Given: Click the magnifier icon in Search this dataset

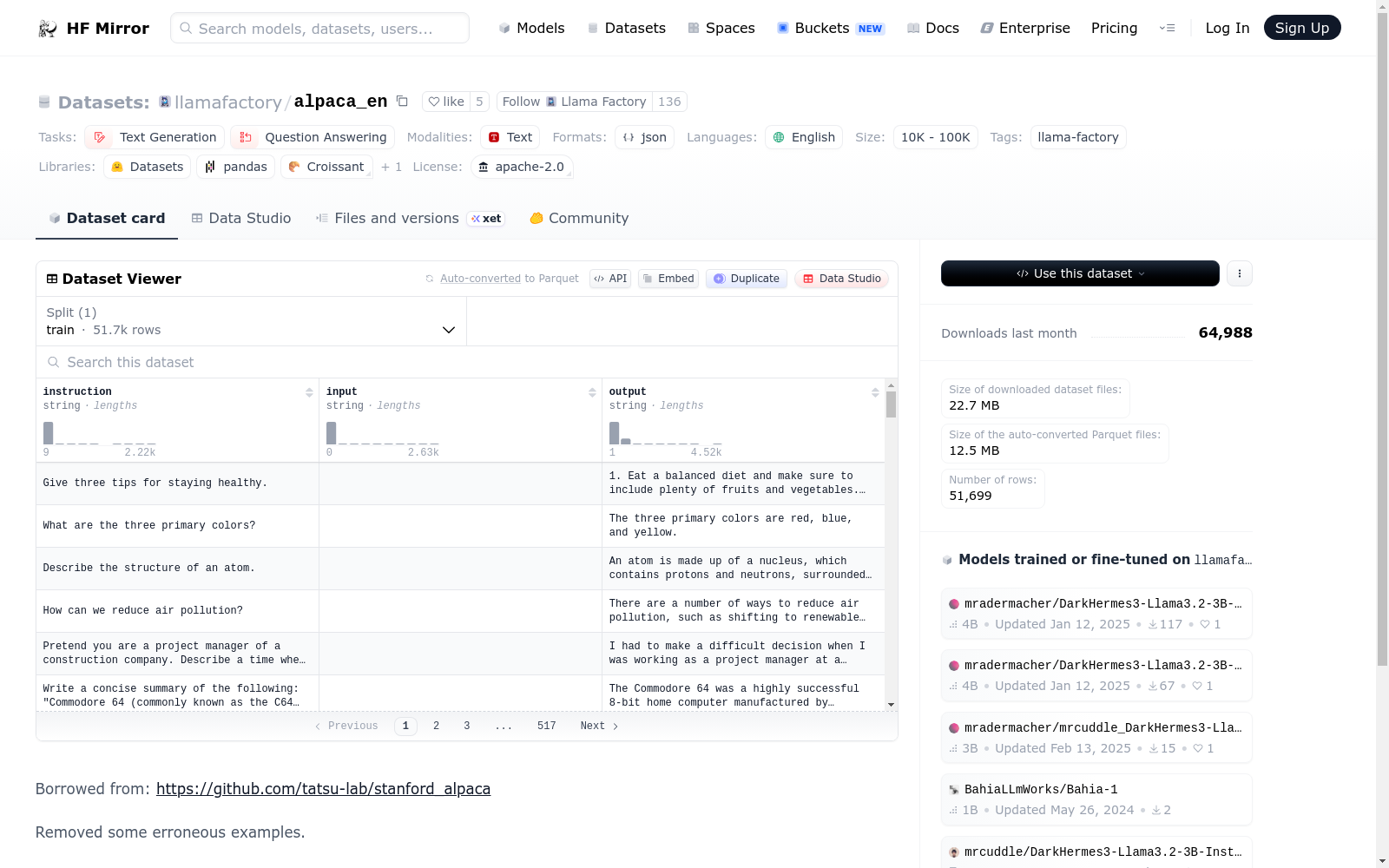Looking at the screenshot, I should [54, 362].
